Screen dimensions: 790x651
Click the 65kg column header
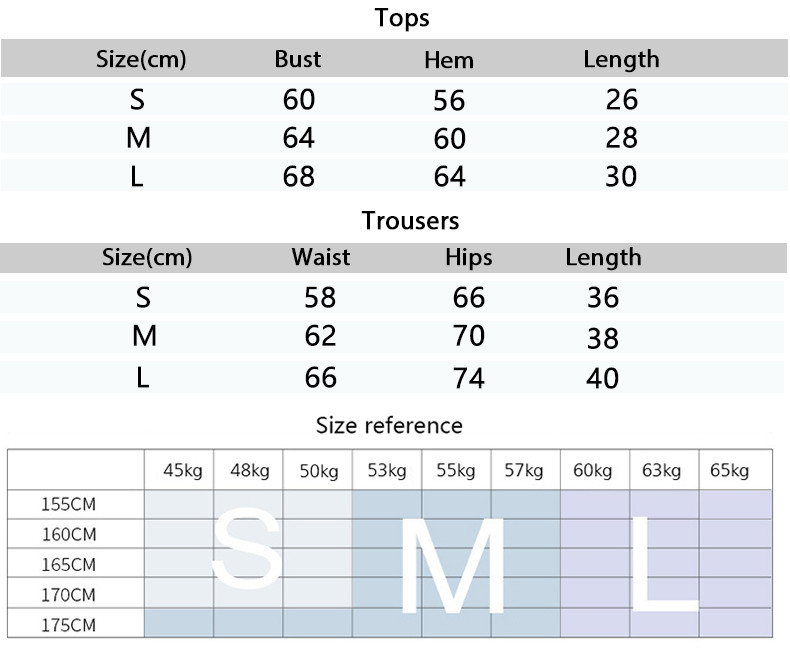[x=729, y=471]
